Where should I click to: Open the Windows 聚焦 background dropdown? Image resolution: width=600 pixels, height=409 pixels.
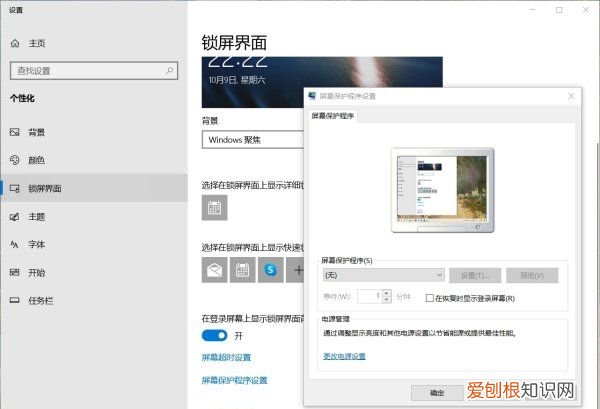point(253,140)
